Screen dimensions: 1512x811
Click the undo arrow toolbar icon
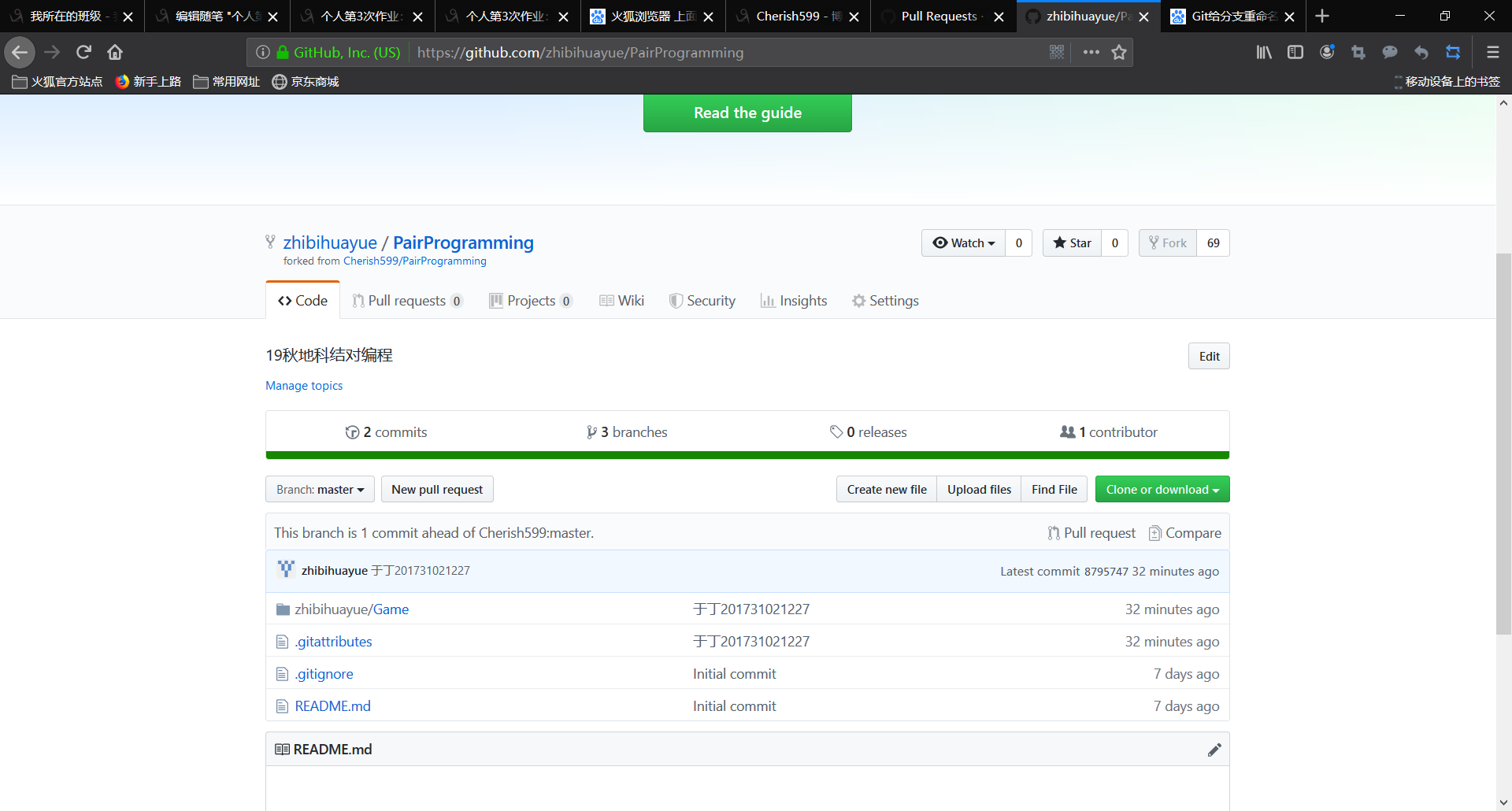tap(1421, 52)
